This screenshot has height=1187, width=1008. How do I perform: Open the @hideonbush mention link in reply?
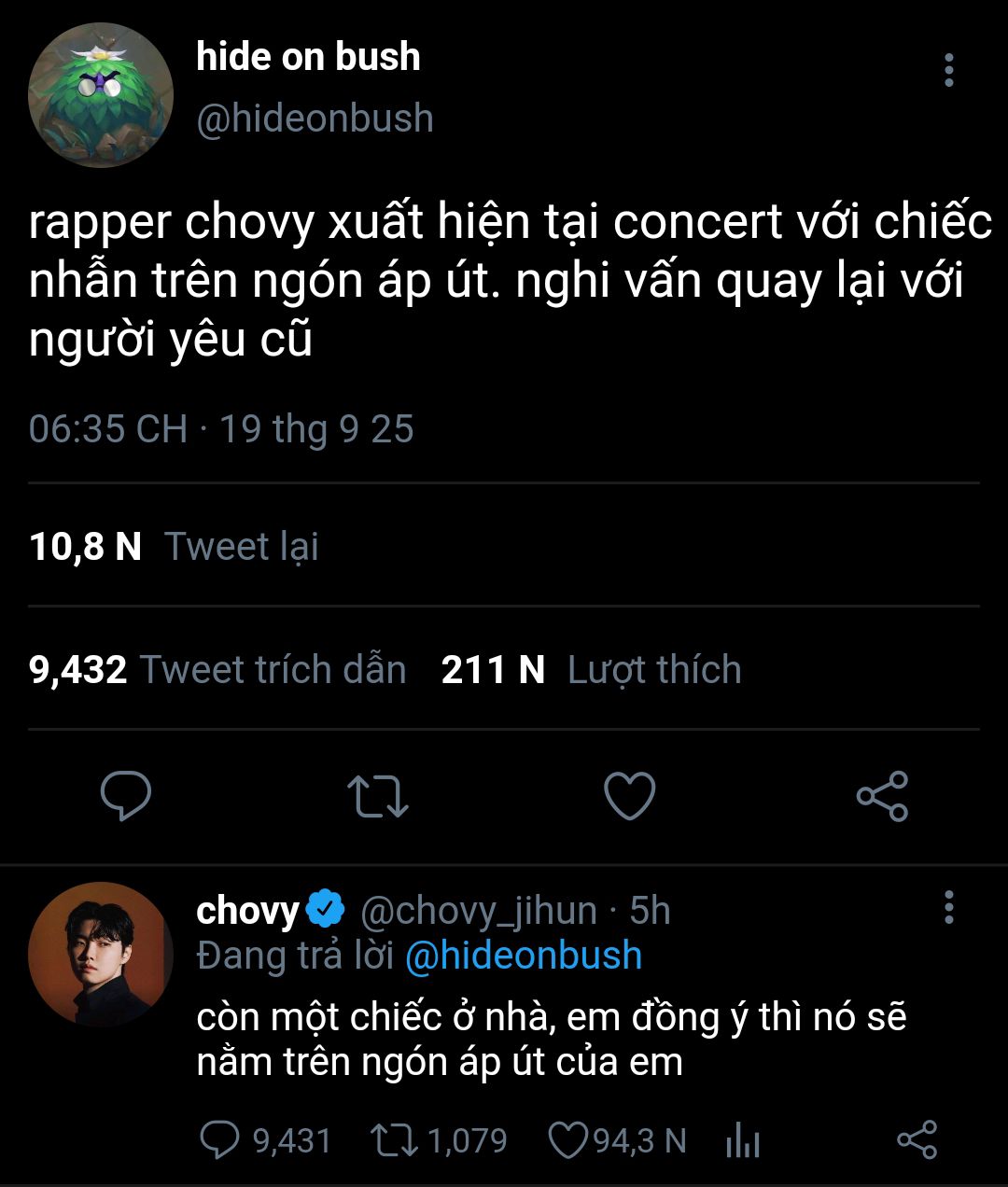pos(524,956)
